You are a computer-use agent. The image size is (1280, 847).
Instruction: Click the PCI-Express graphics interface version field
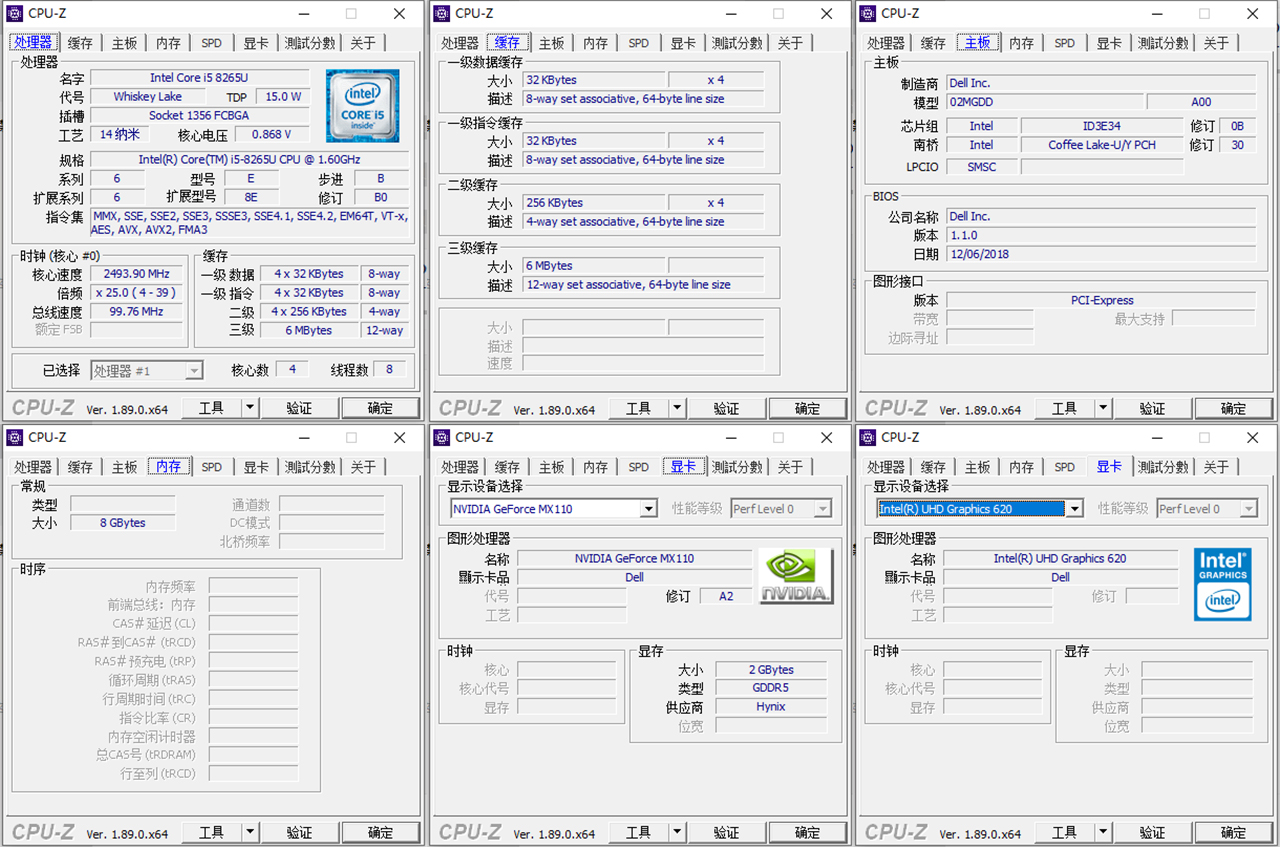pos(1100,300)
